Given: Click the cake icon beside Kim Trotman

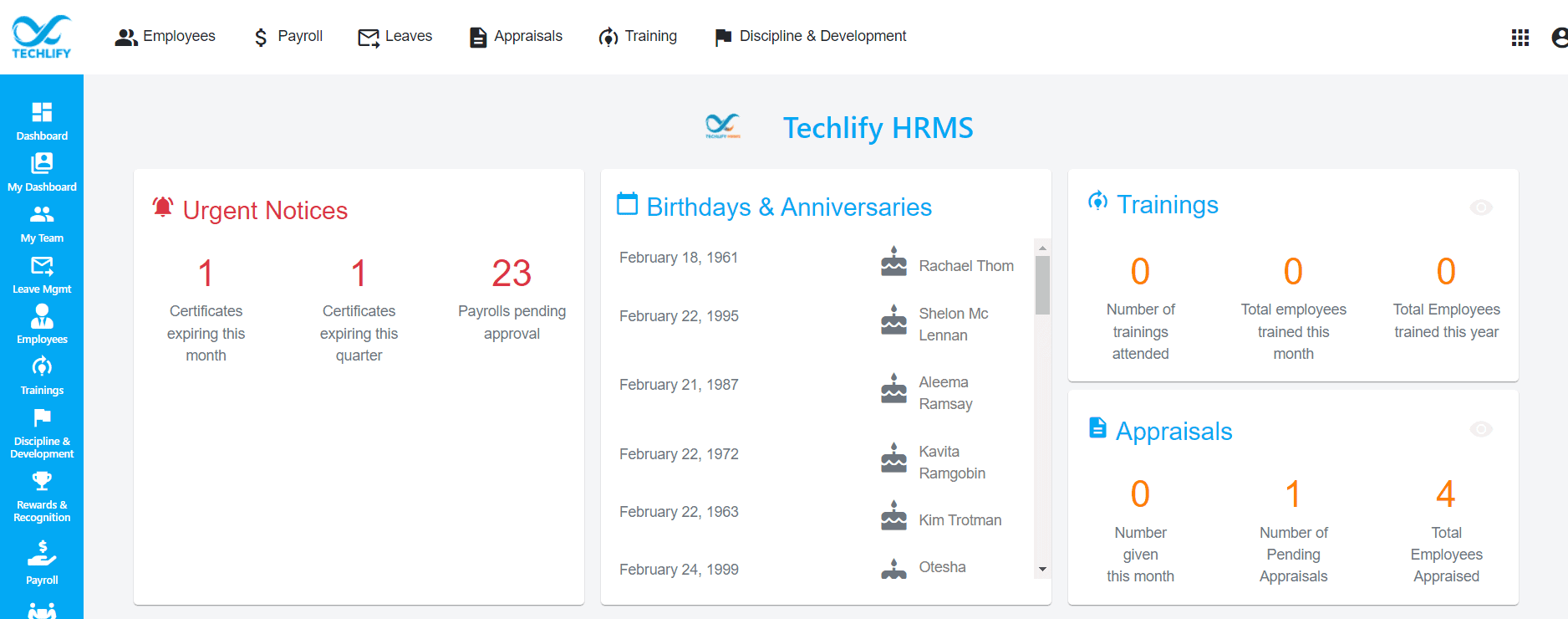Looking at the screenshot, I should [x=893, y=515].
